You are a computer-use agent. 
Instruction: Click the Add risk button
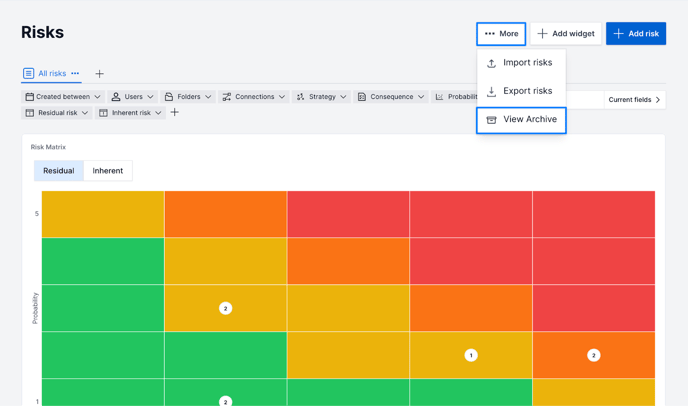pyautogui.click(x=636, y=34)
